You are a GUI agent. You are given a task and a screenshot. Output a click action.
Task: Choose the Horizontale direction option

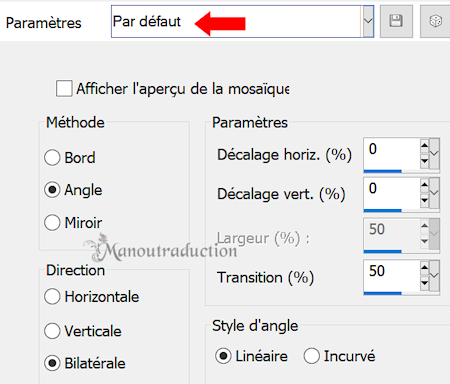click(x=52, y=296)
